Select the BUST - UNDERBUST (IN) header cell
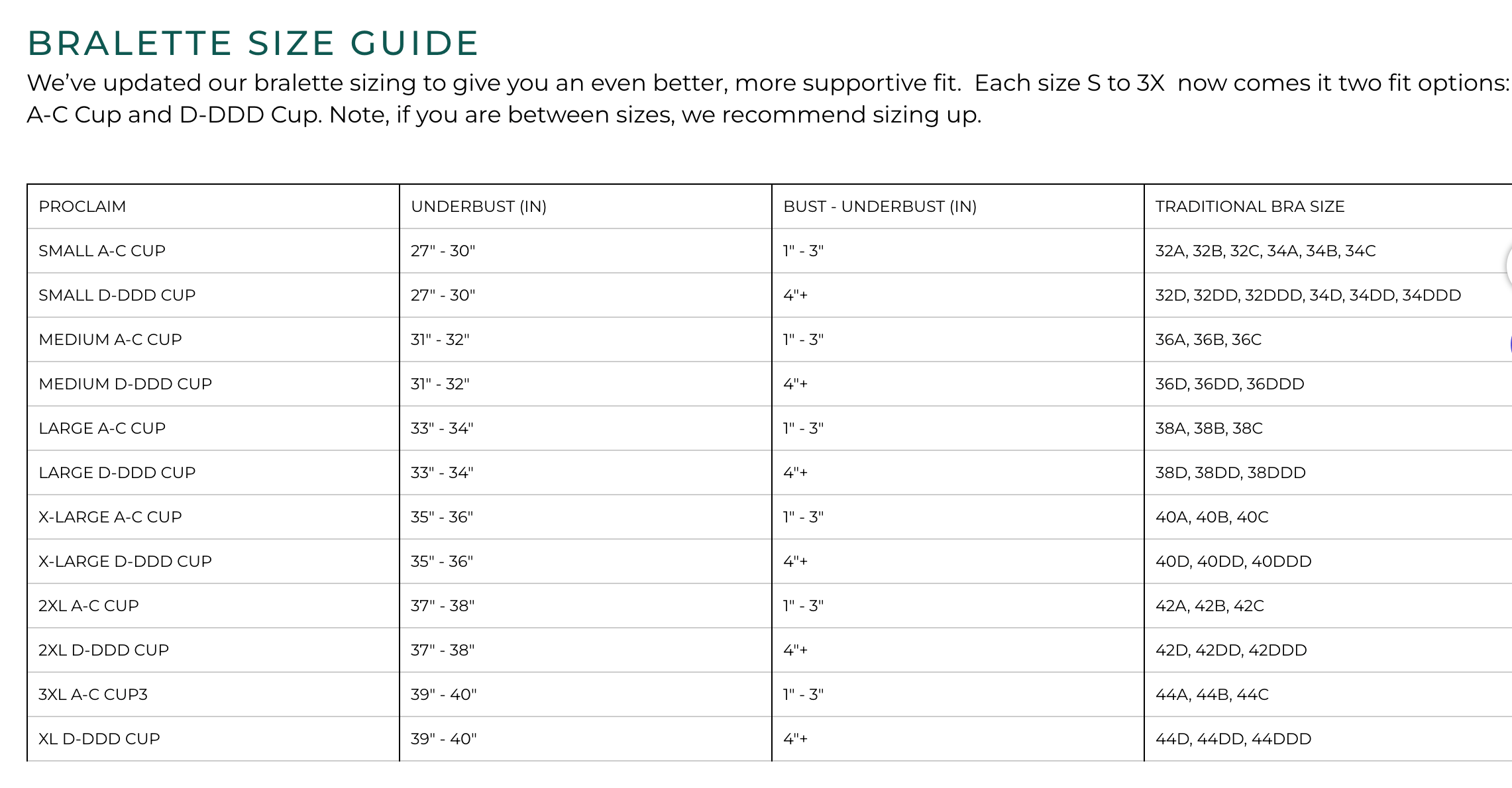Screen dimensions: 1512x788 (x=879, y=207)
